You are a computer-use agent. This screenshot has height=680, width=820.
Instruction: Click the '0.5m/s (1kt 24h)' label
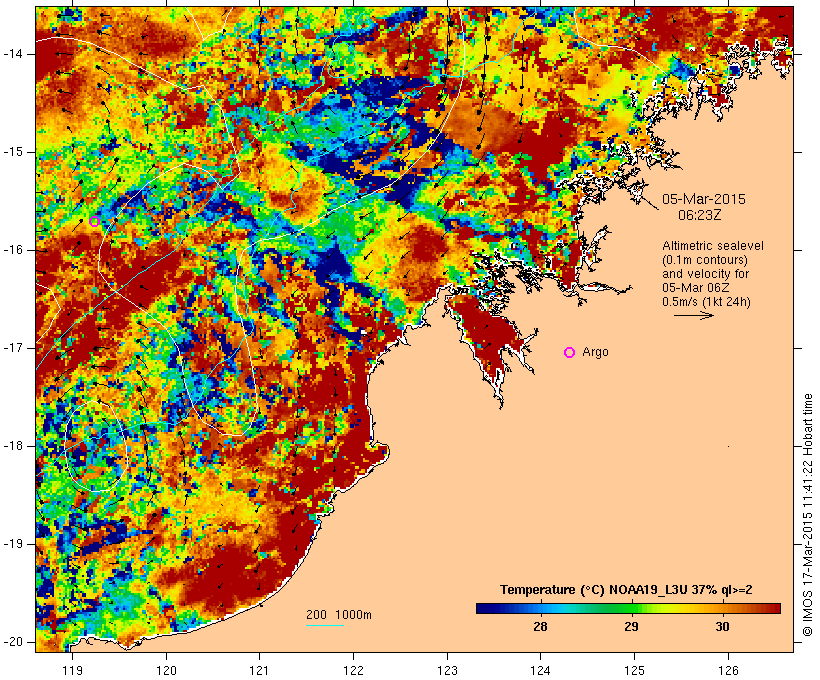(706, 302)
